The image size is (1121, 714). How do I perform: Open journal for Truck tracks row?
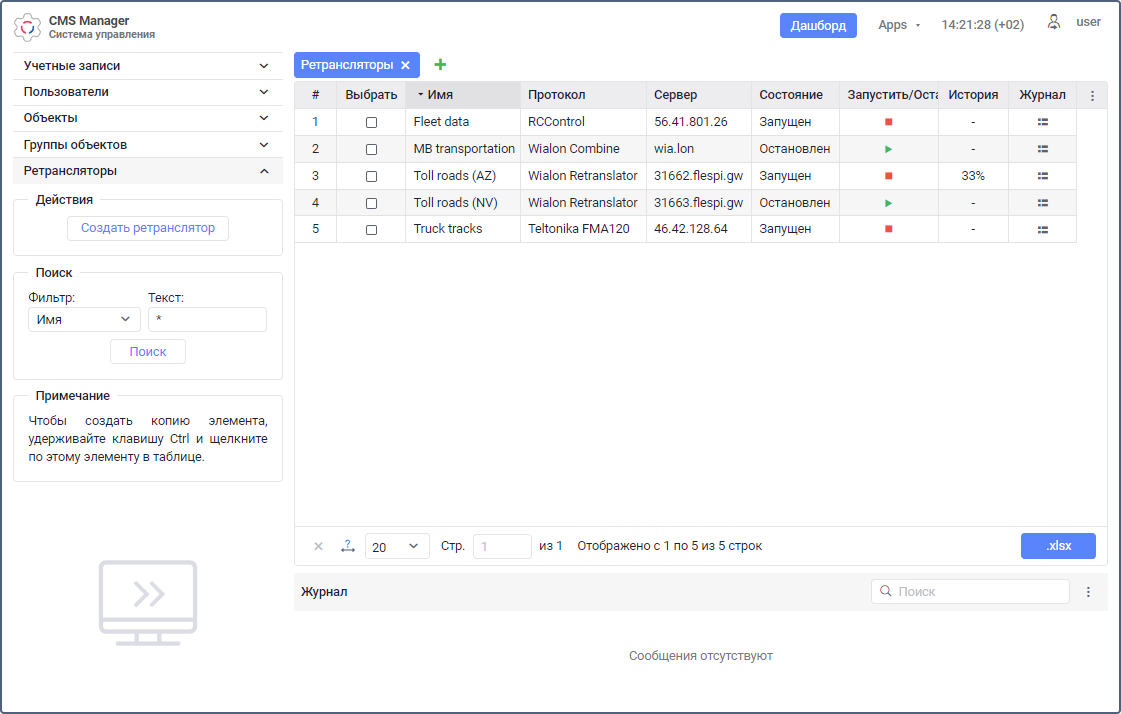(1042, 229)
